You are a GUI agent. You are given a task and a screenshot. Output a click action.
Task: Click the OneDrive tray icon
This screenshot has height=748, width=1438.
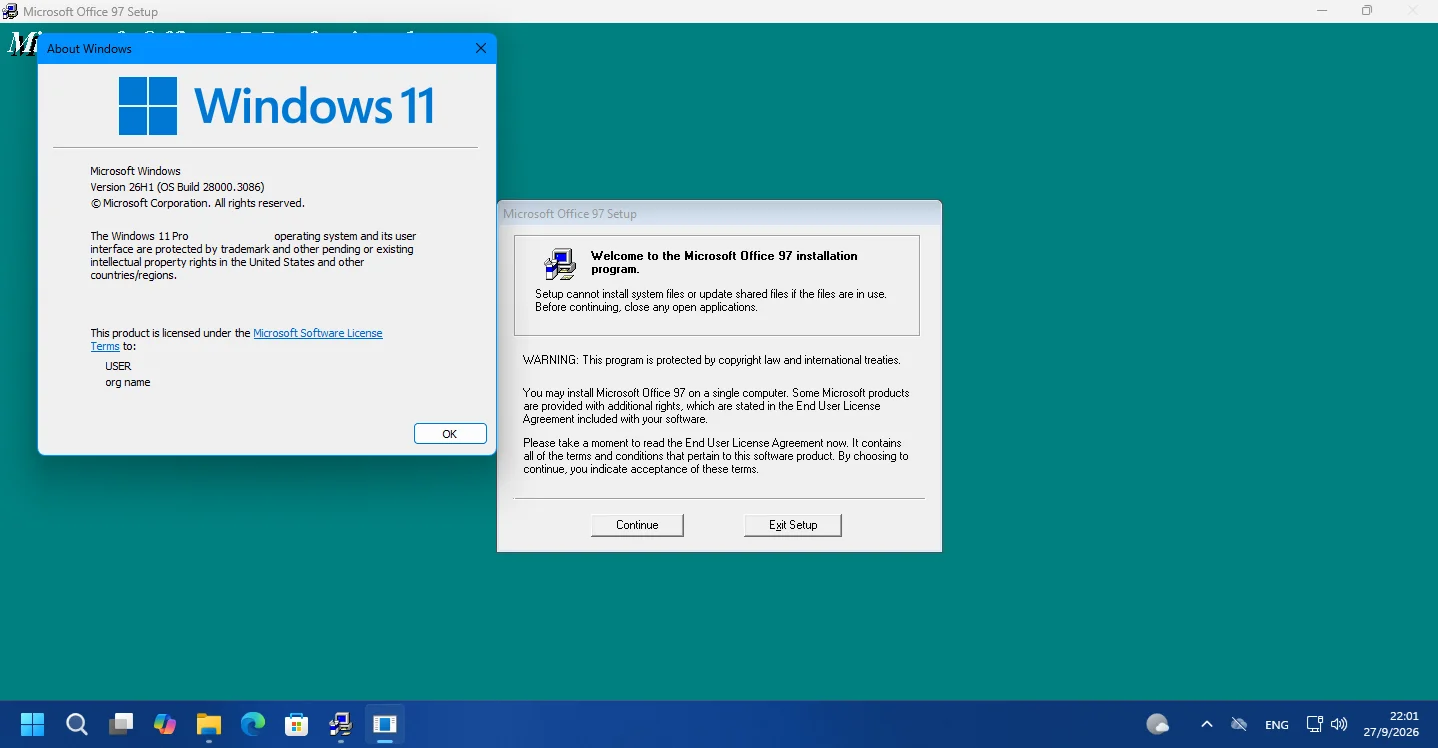(1239, 724)
